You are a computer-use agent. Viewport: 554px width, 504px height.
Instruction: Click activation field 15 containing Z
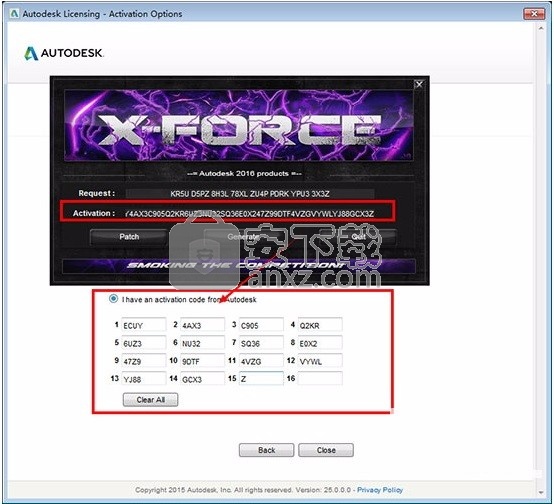click(x=261, y=379)
